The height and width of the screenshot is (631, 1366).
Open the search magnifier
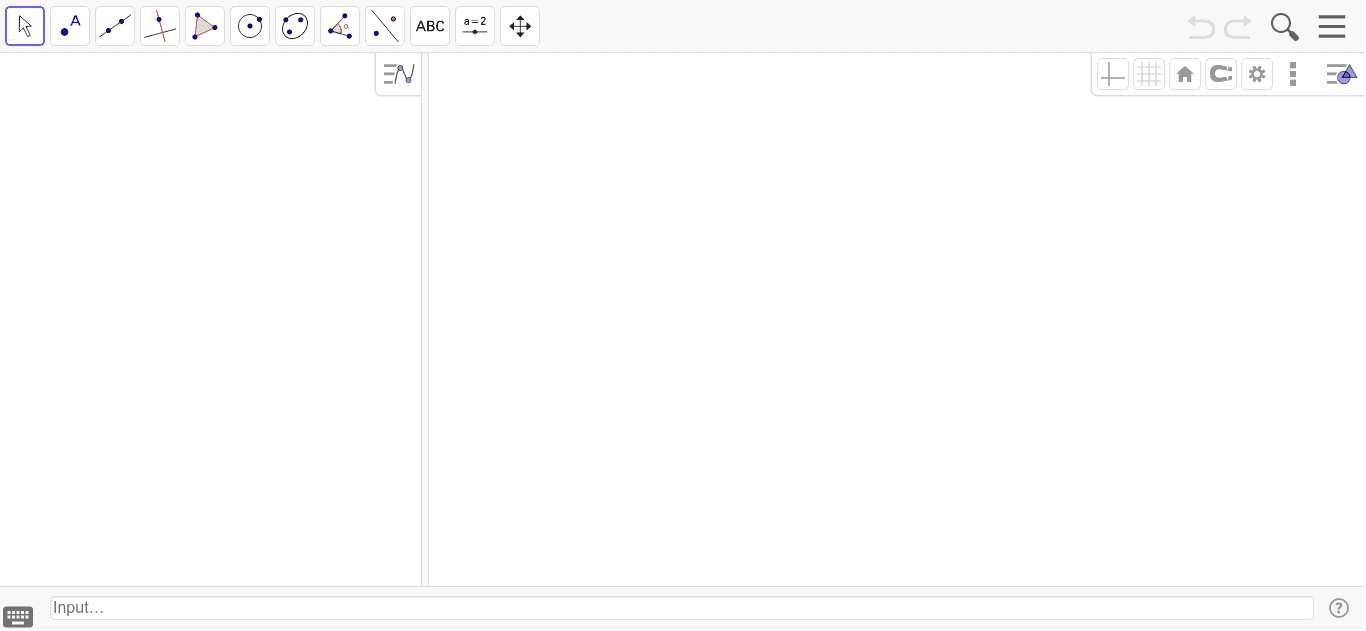click(x=1285, y=27)
